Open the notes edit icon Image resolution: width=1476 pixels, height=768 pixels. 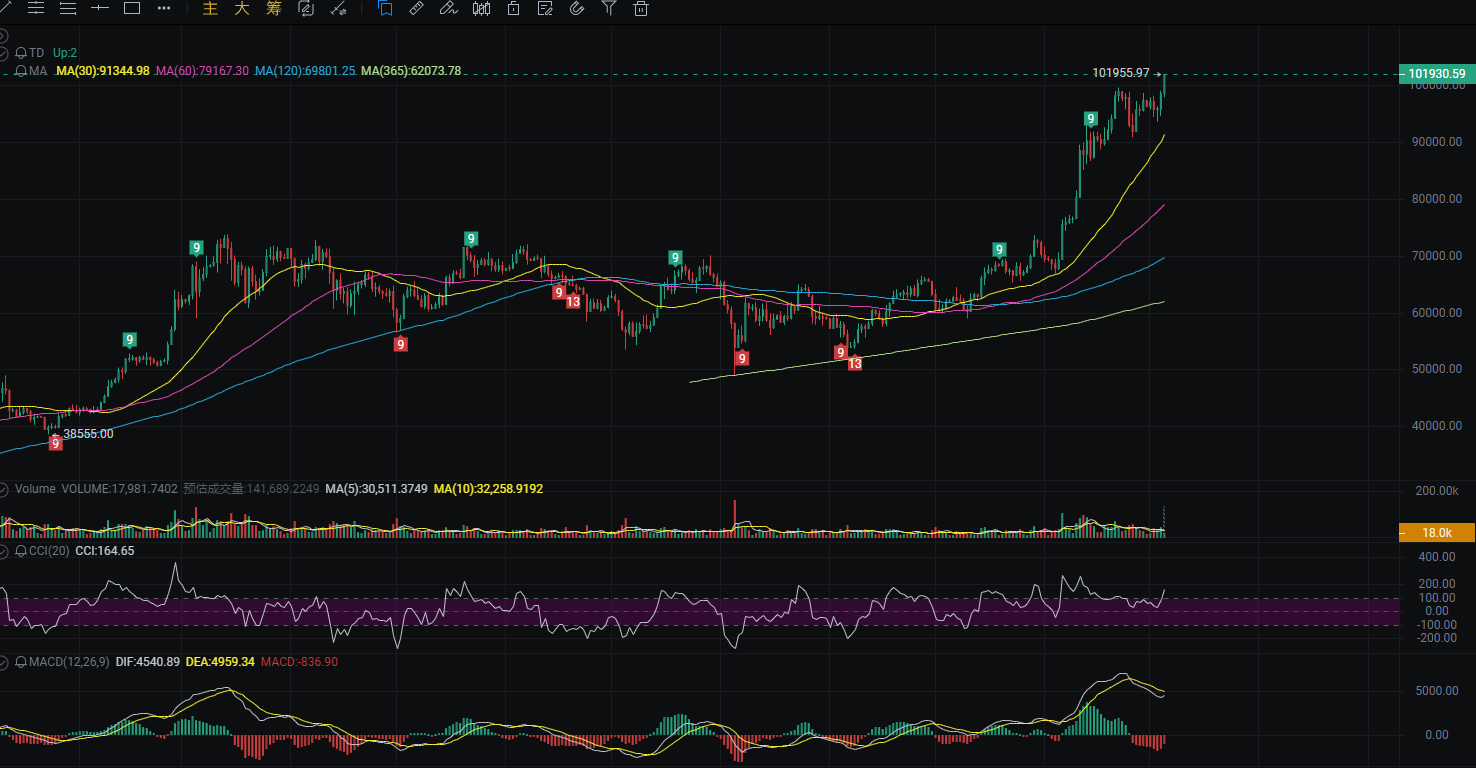pos(544,8)
